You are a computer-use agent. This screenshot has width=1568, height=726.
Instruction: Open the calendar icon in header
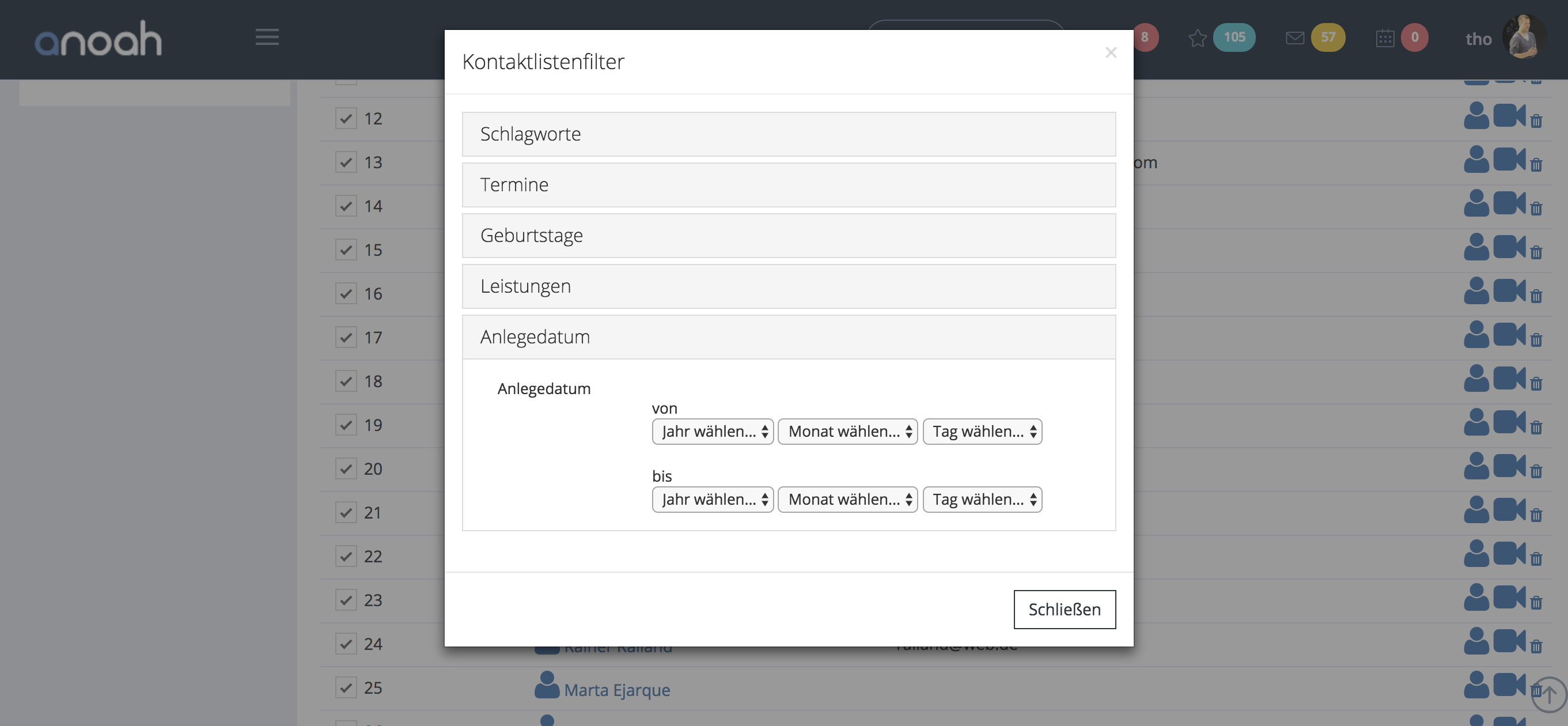1385,38
